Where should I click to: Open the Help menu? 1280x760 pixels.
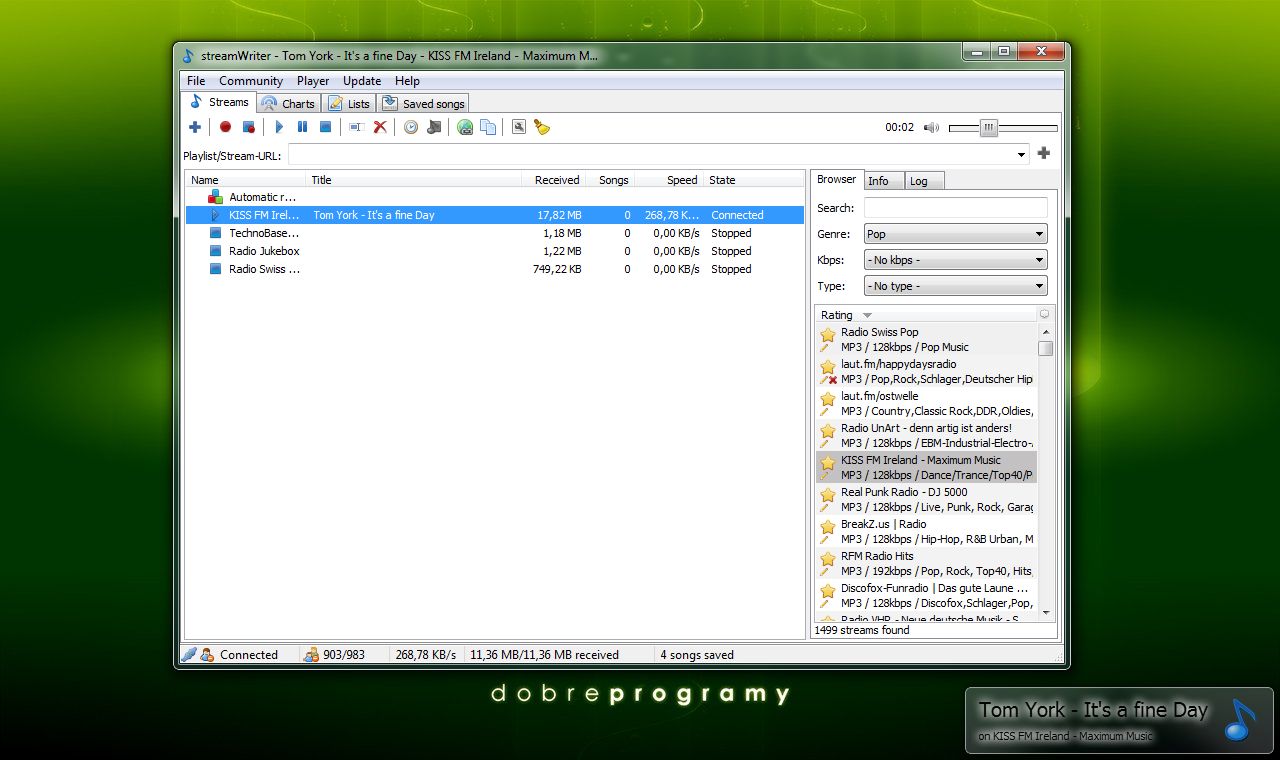coord(407,81)
